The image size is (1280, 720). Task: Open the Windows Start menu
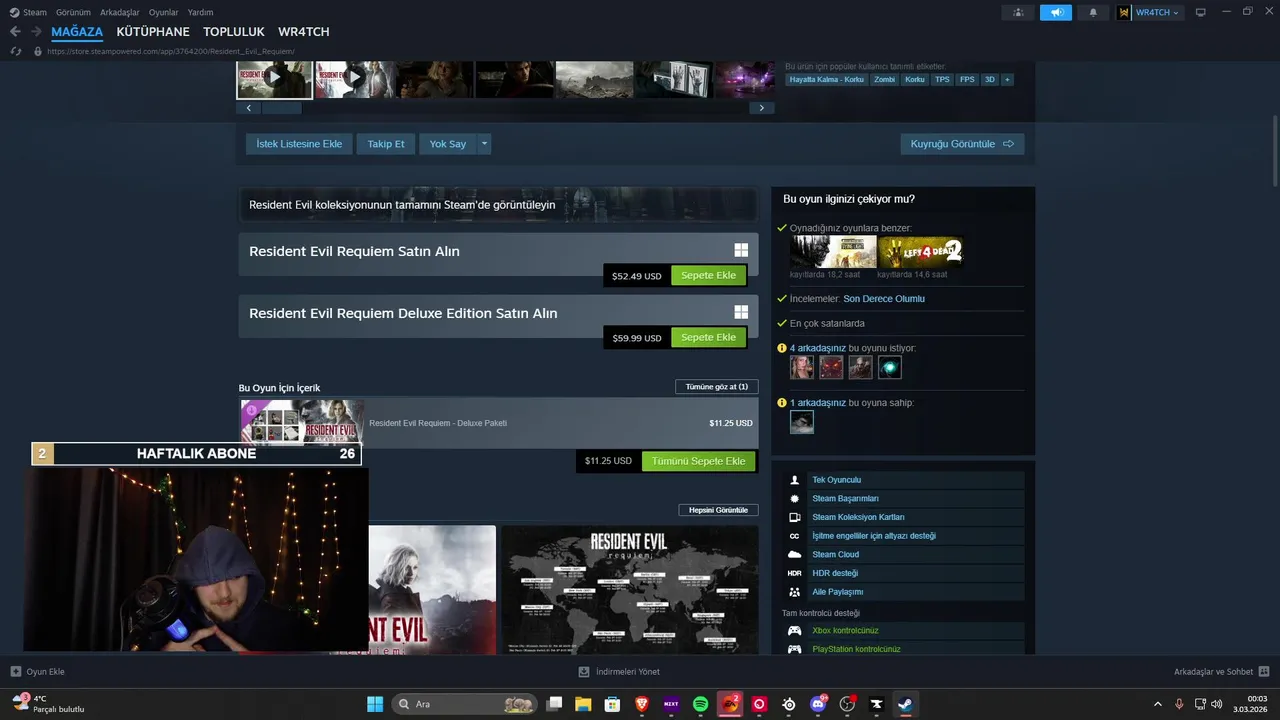(375, 704)
